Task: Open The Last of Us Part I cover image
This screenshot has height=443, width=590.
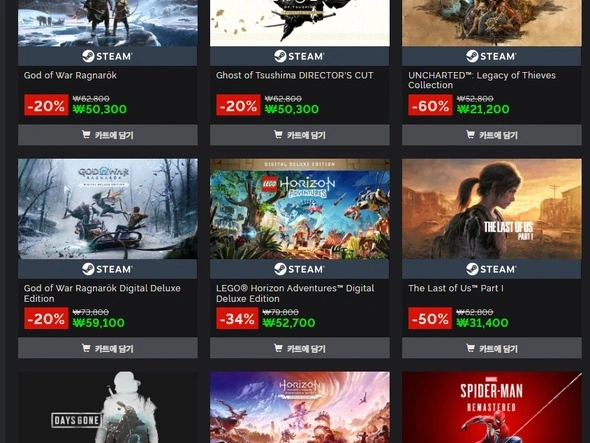Action: pos(492,209)
